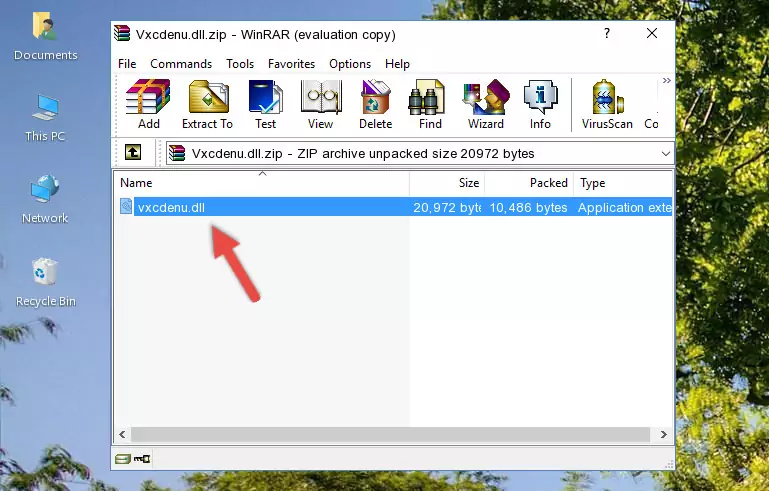Close the WinRAR window
The width and height of the screenshot is (769, 491).
[x=652, y=33]
